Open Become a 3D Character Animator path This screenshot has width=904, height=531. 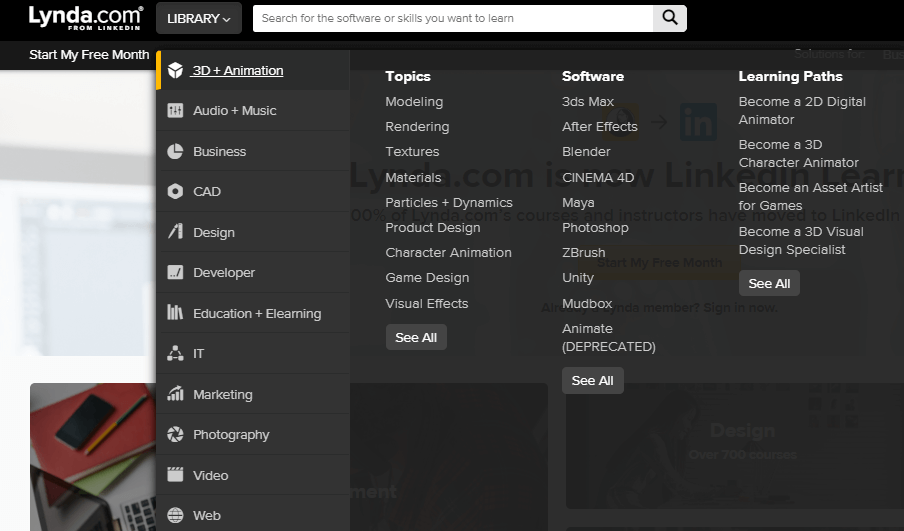(x=798, y=153)
